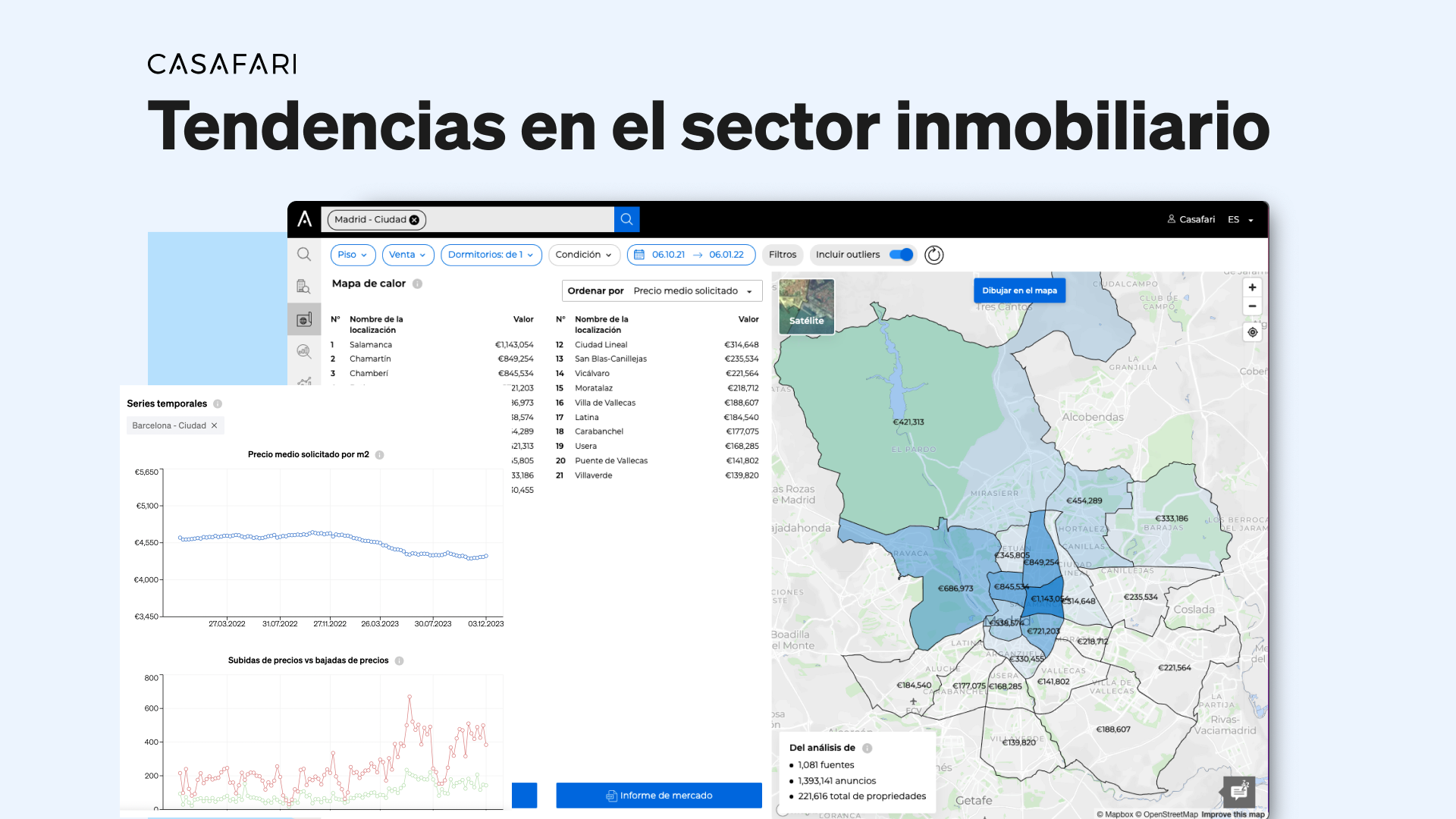Image resolution: width=1456 pixels, height=819 pixels.
Task: Select San Blas-Canillejas row
Action: [657, 359]
